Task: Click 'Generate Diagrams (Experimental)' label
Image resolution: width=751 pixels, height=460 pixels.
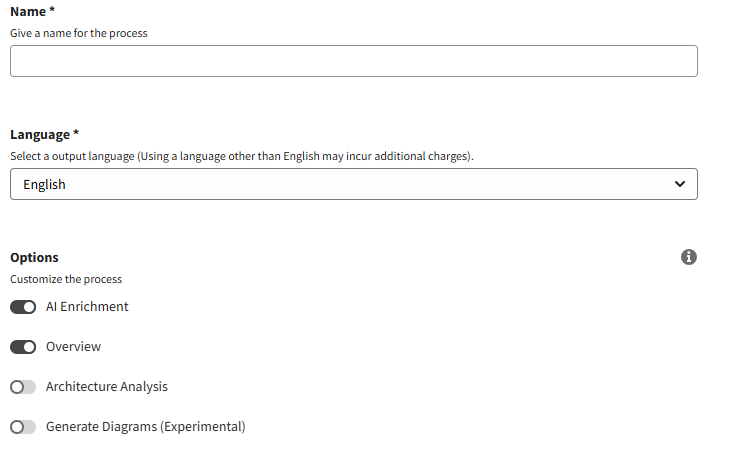Action: pos(145,427)
